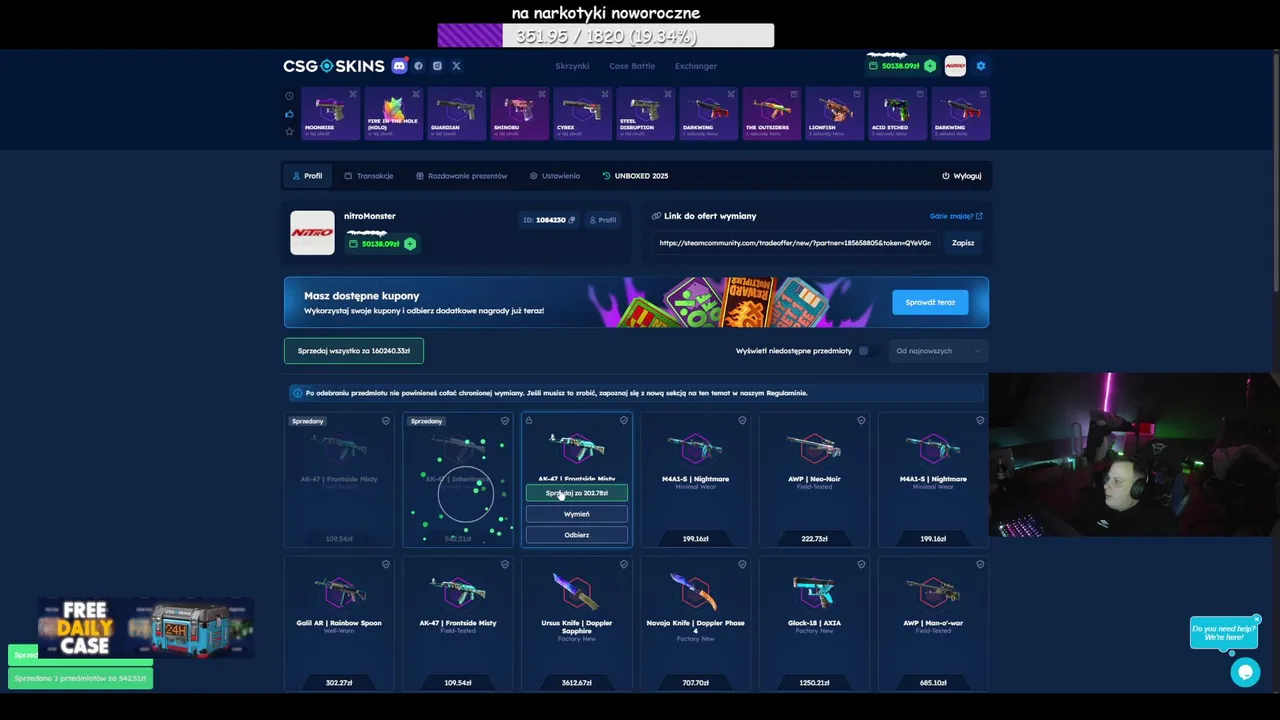Image resolution: width=1280 pixels, height=720 pixels.
Task: Click the Ursus Knife Doppler Sapphire image
Action: click(577, 591)
